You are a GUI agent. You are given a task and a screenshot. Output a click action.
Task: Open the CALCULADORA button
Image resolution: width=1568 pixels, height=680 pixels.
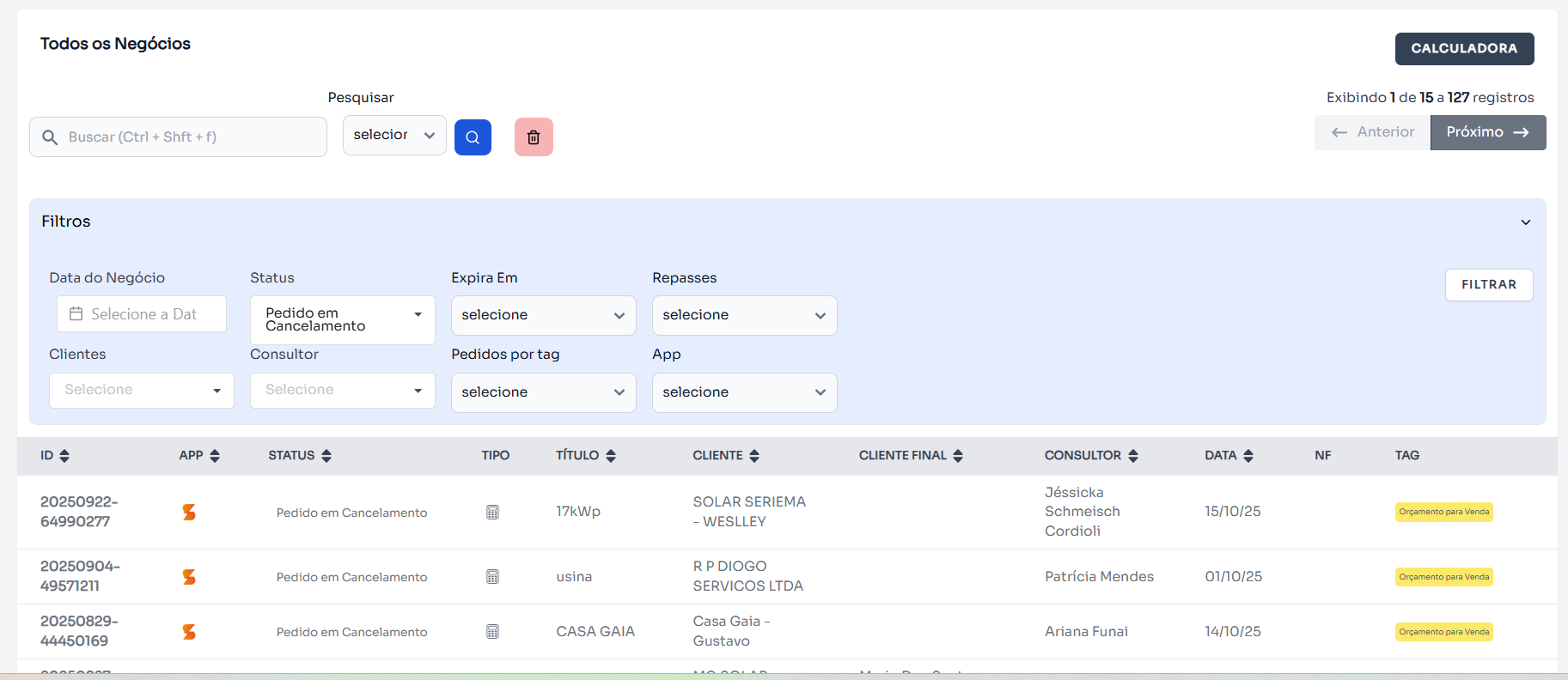1464,49
